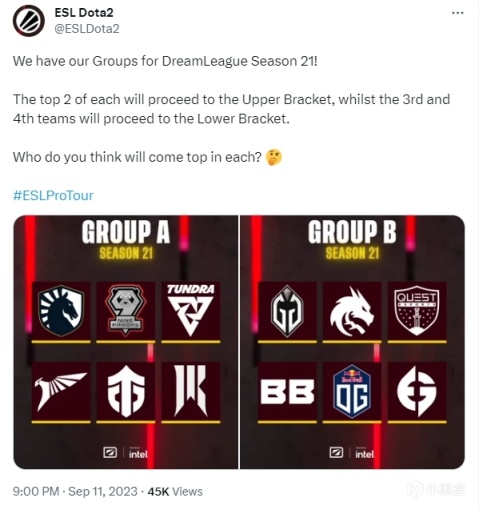The height and width of the screenshot is (510, 479).
Task: Click the 9:00 PM Sep 11, 2023 timestamp
Action: click(x=75, y=491)
